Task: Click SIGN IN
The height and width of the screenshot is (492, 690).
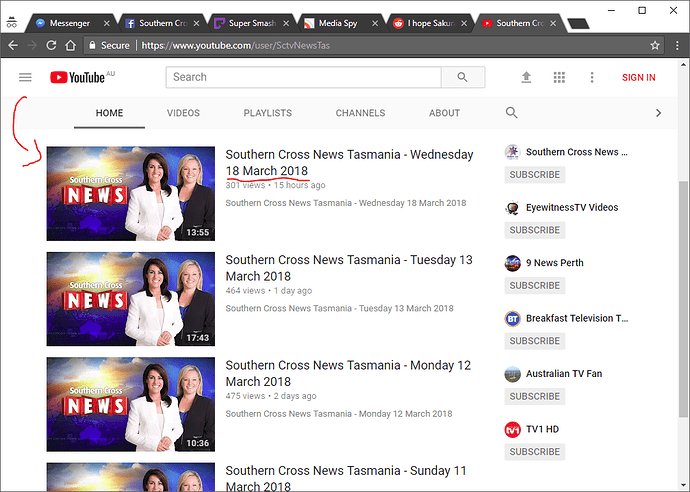Action: (639, 77)
